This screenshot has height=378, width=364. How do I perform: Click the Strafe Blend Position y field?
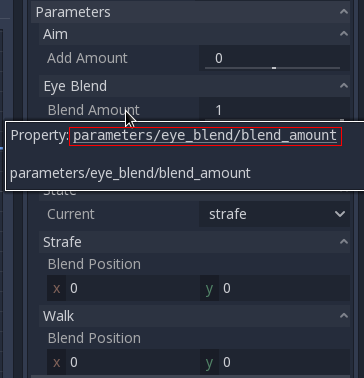pos(275,288)
